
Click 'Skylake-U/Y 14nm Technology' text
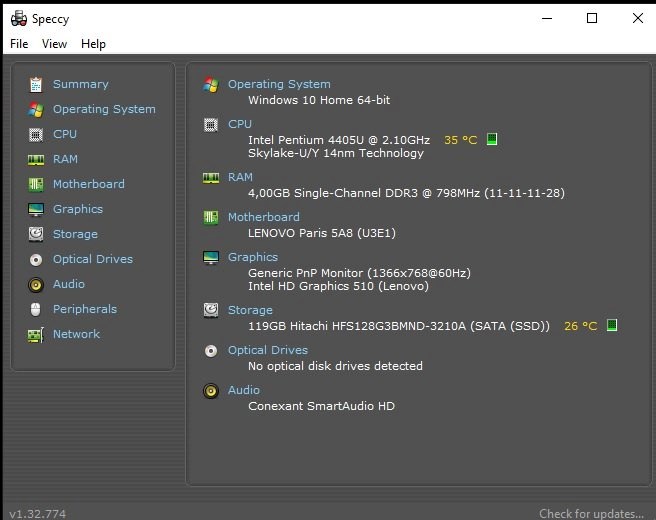336,154
